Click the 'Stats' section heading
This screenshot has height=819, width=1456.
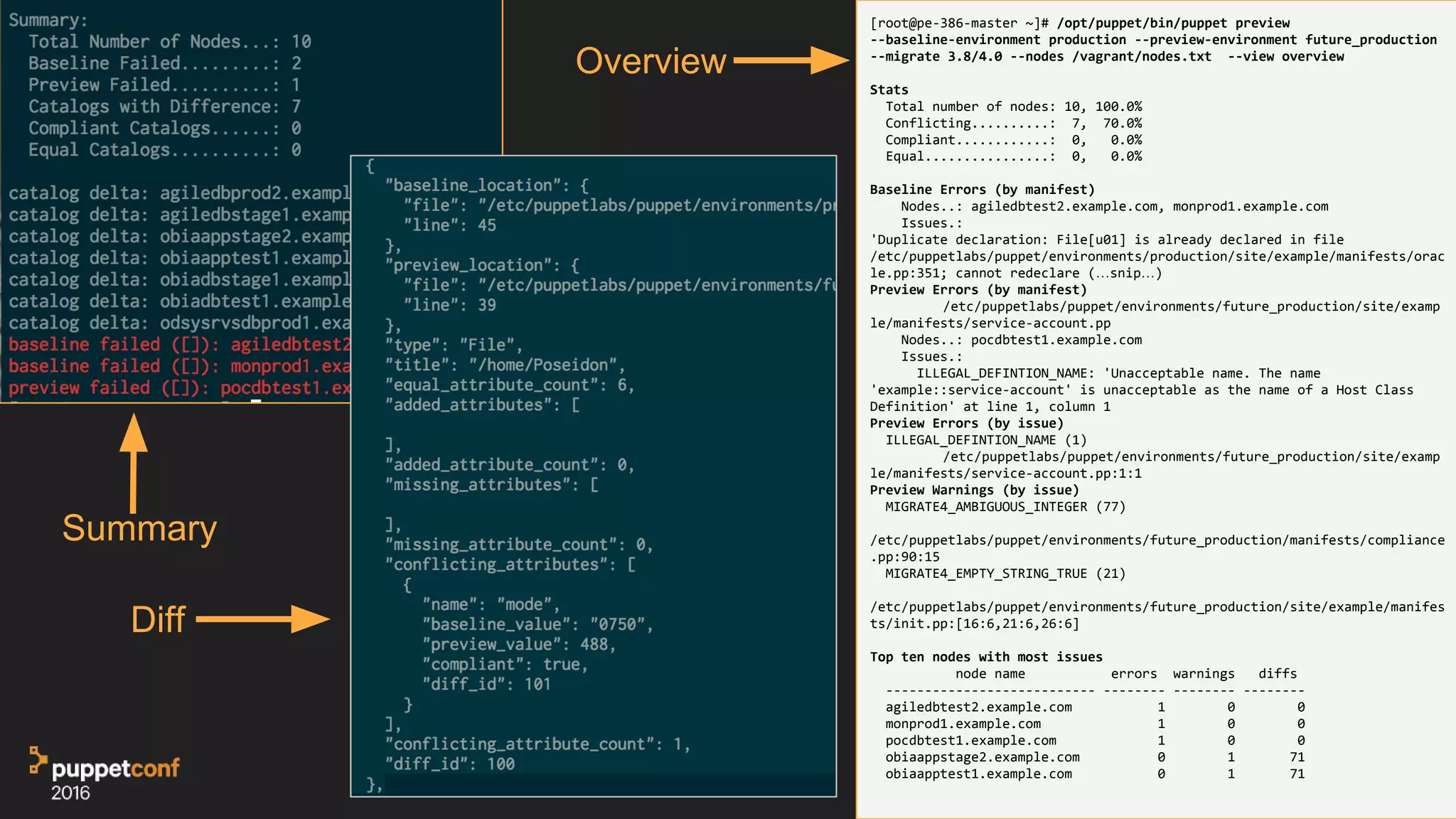tap(889, 90)
